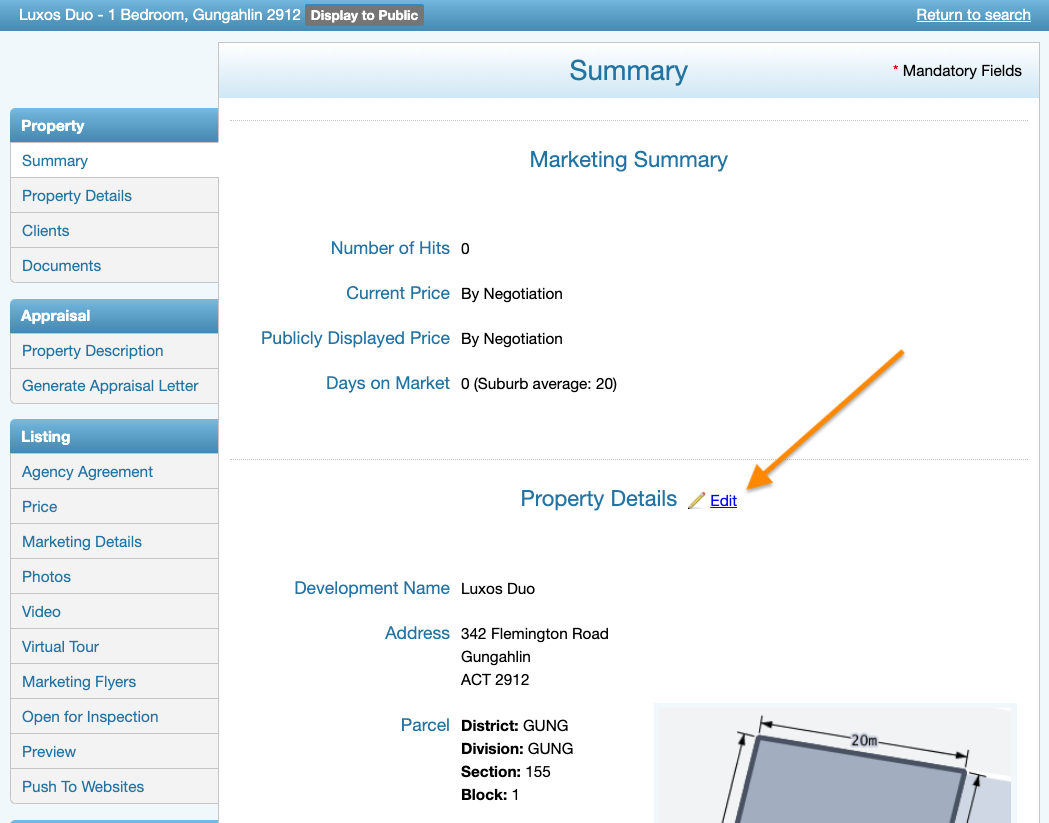Open the Price listing page

pos(40,507)
